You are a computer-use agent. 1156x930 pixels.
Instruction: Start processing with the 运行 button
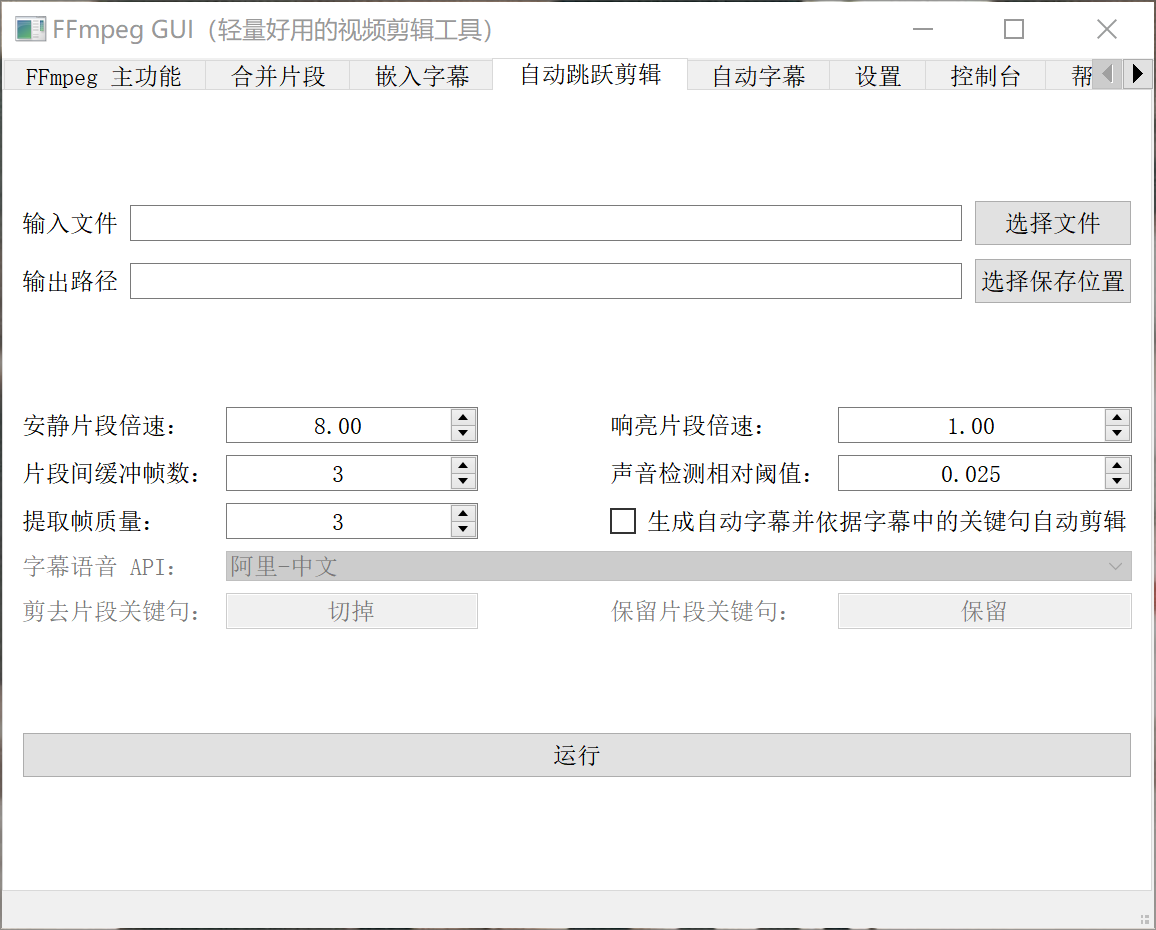[x=577, y=754]
